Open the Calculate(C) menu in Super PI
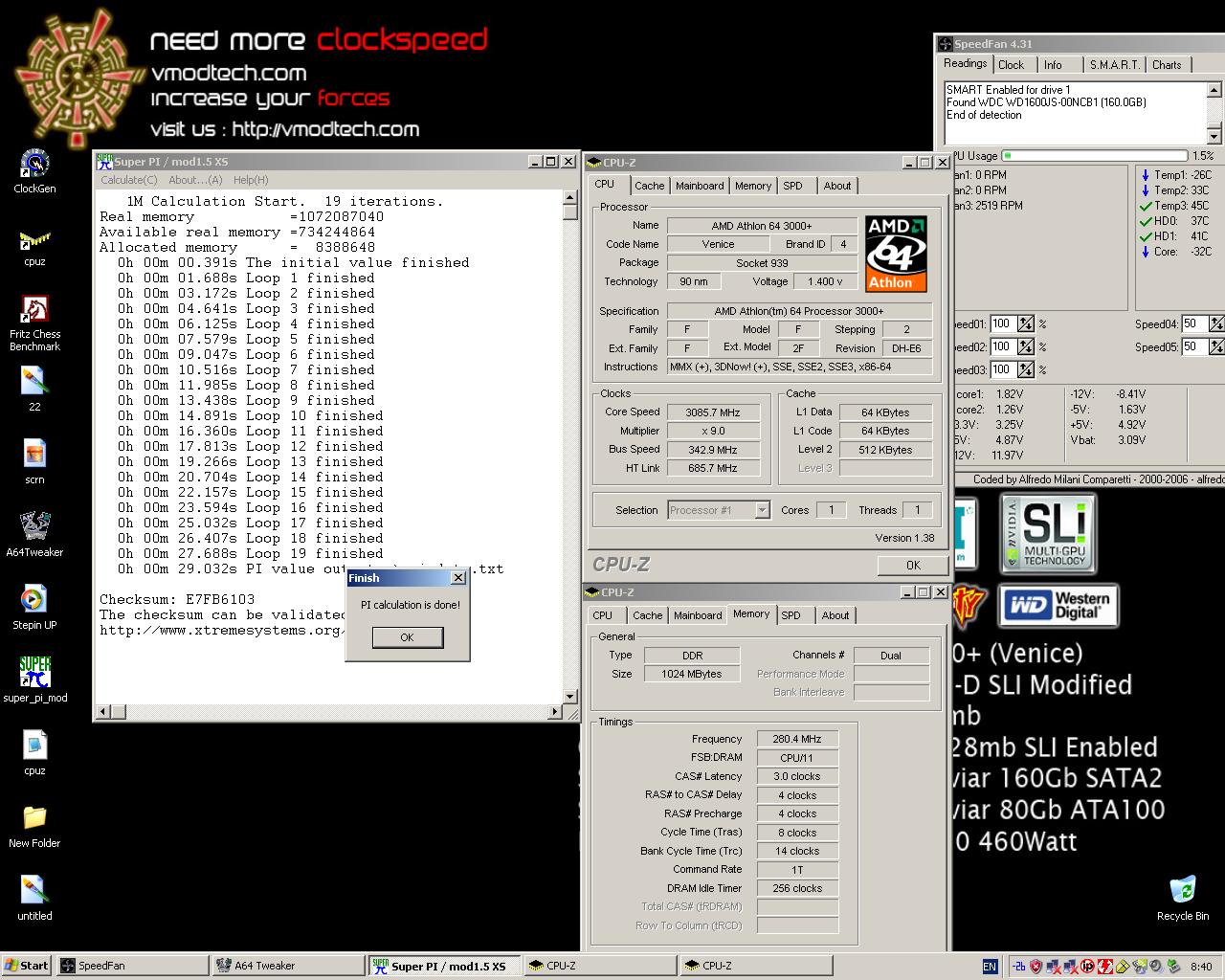 click(129, 180)
